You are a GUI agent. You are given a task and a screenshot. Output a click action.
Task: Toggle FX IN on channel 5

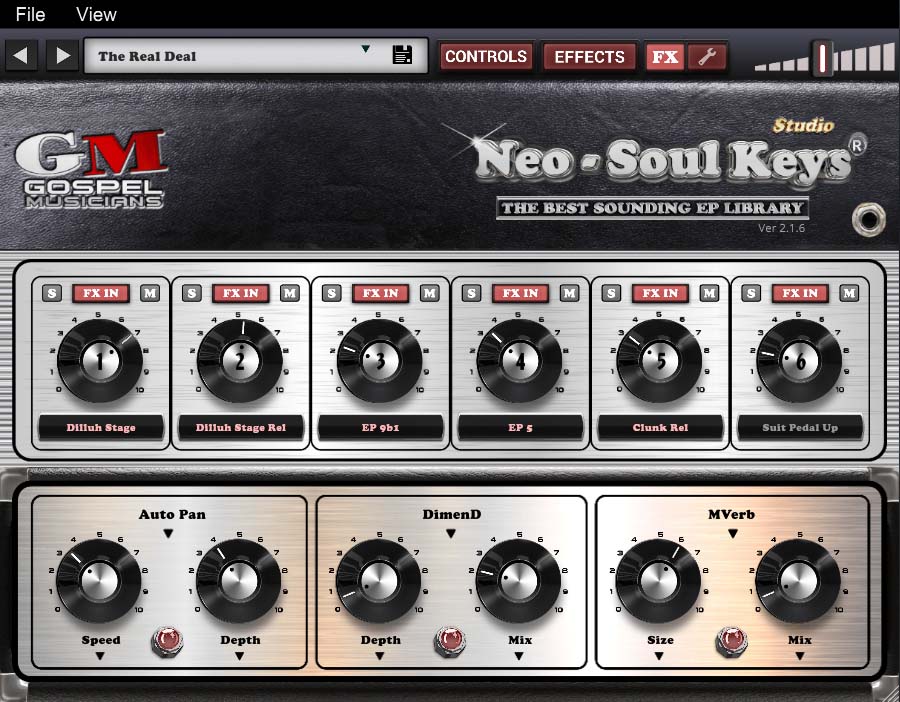(660, 293)
